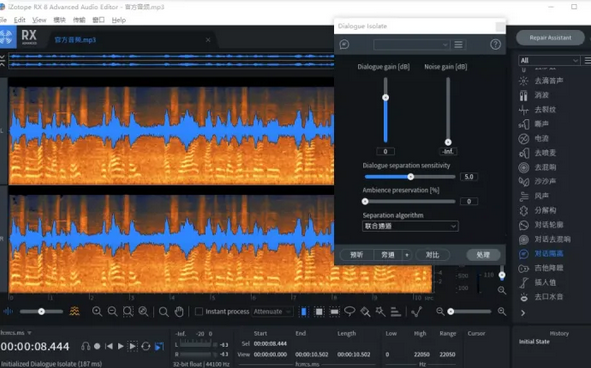Open the 去混响 de-reverb module
Viewport: 591px width, 368px height.
click(x=538, y=167)
